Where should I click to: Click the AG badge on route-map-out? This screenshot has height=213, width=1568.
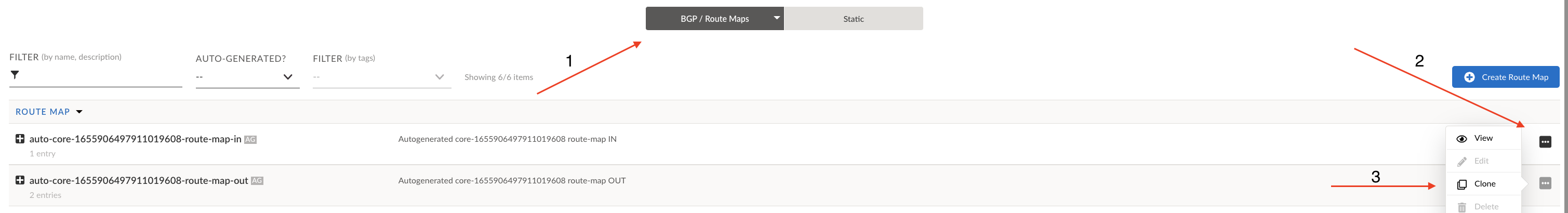coord(257,181)
